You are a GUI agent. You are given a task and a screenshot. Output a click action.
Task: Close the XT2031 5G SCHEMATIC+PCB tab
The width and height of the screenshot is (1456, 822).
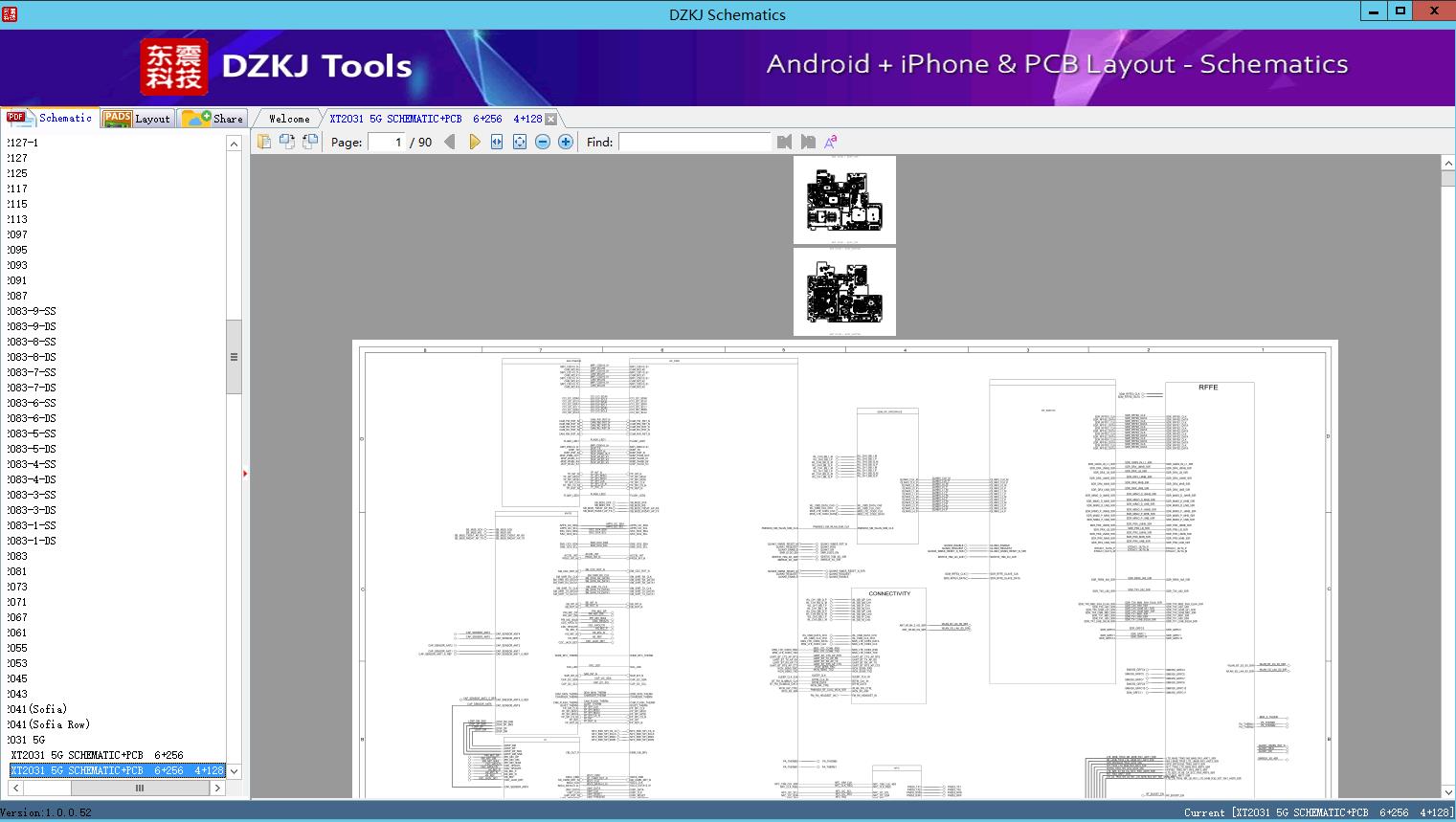tap(550, 119)
